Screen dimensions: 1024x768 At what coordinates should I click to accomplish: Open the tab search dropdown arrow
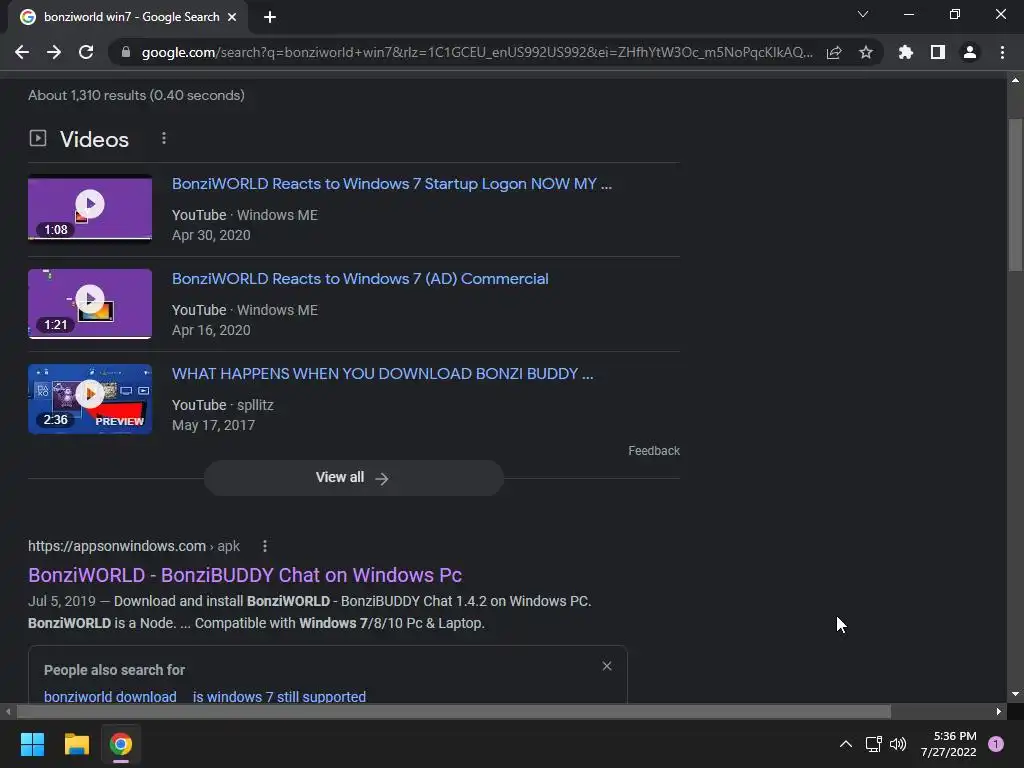tap(863, 14)
